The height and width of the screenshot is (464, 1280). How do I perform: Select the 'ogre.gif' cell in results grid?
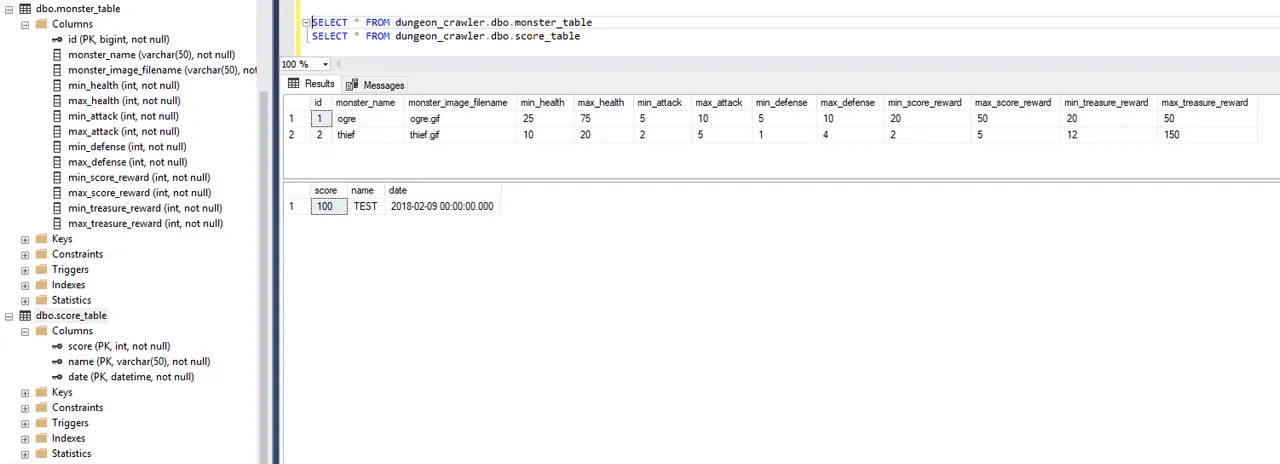click(x=460, y=119)
